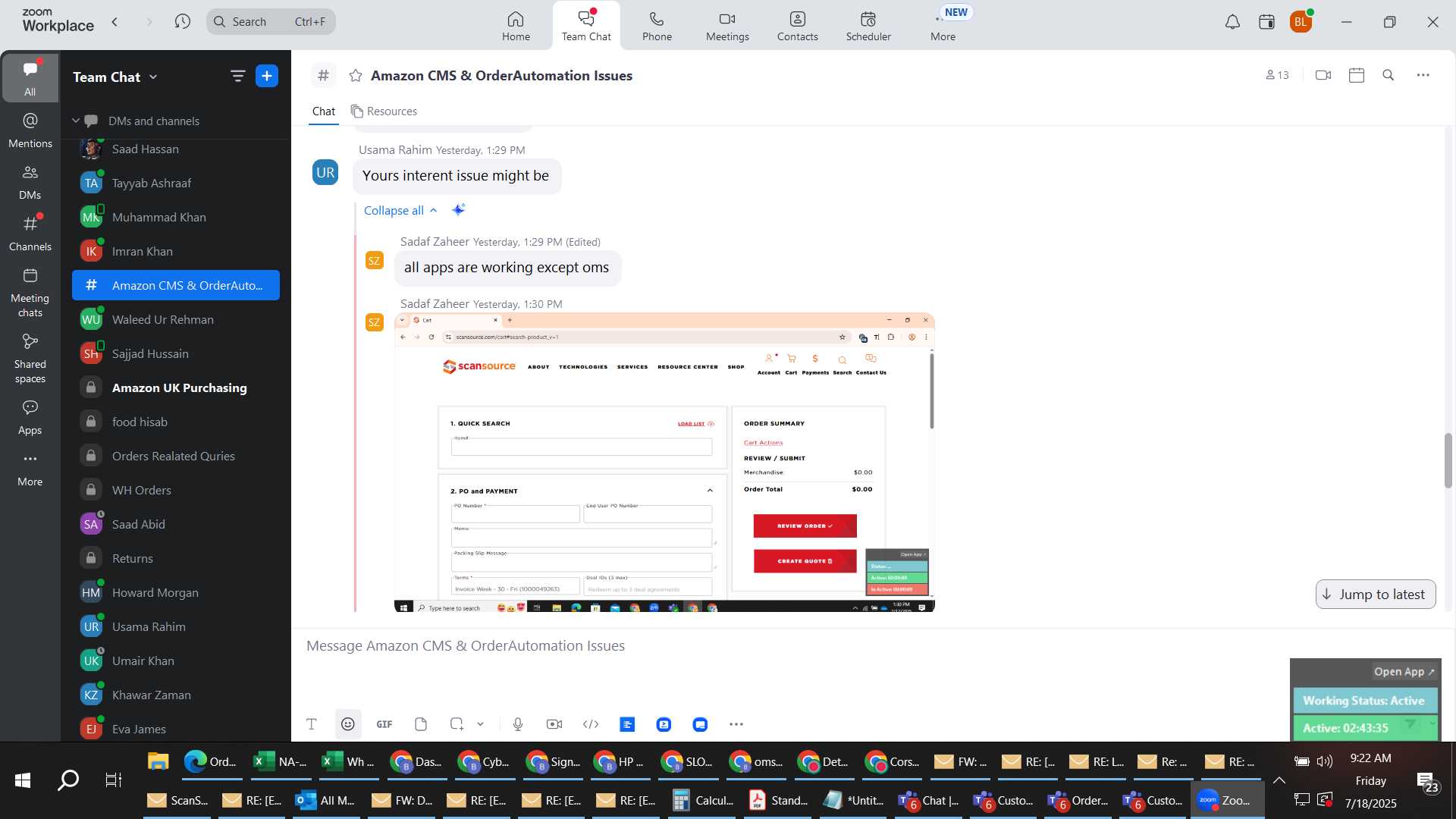Open the GIF picker
Screen dimensions: 1456x819
tap(384, 724)
